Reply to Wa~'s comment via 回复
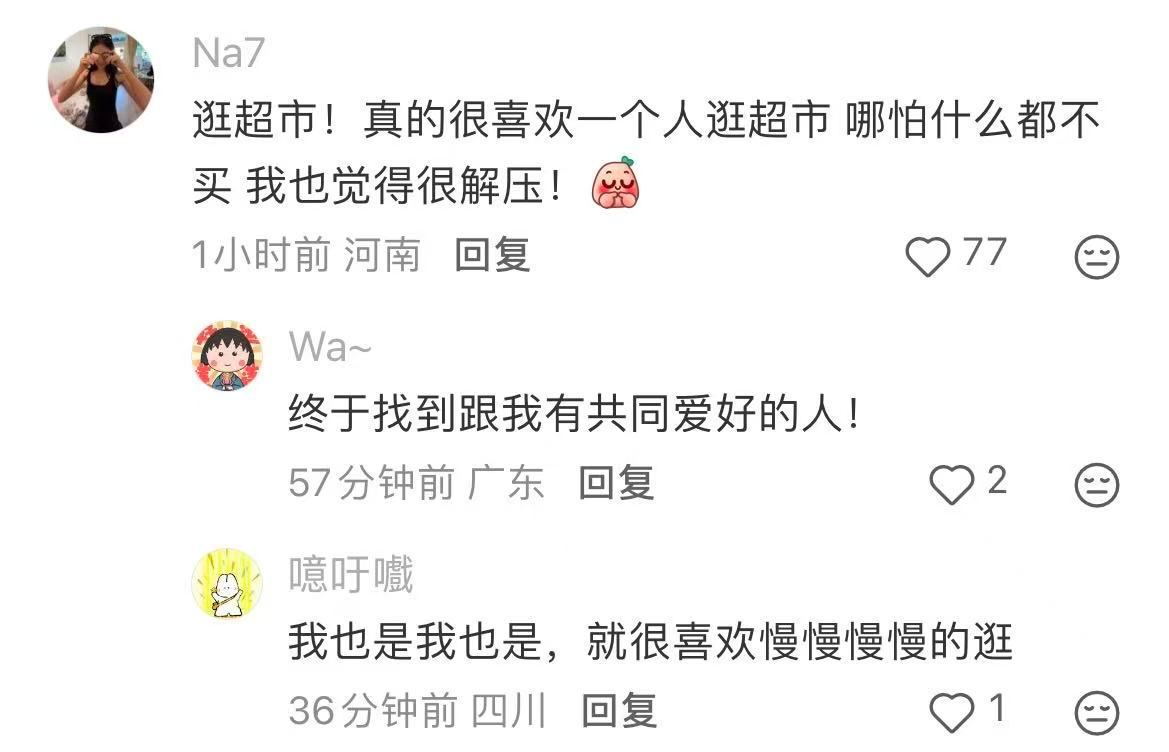The image size is (1169, 752). point(617,482)
